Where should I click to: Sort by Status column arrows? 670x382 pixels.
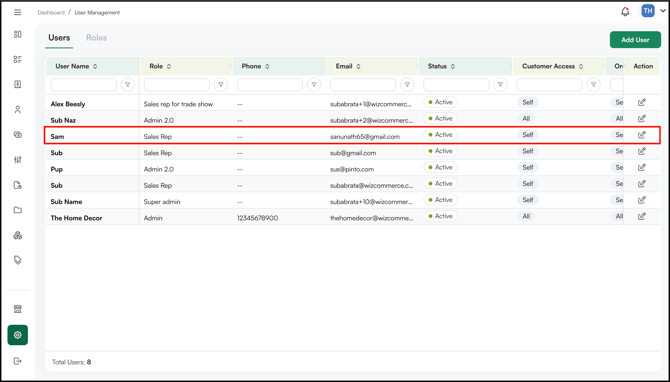pos(453,66)
